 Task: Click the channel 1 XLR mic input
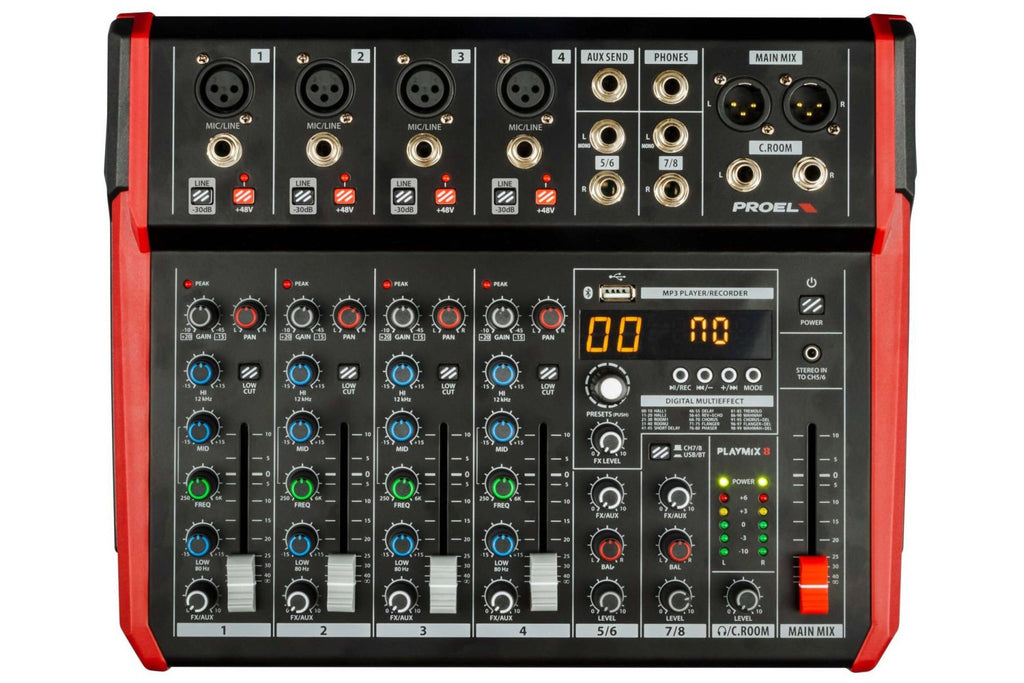pyautogui.click(x=224, y=87)
